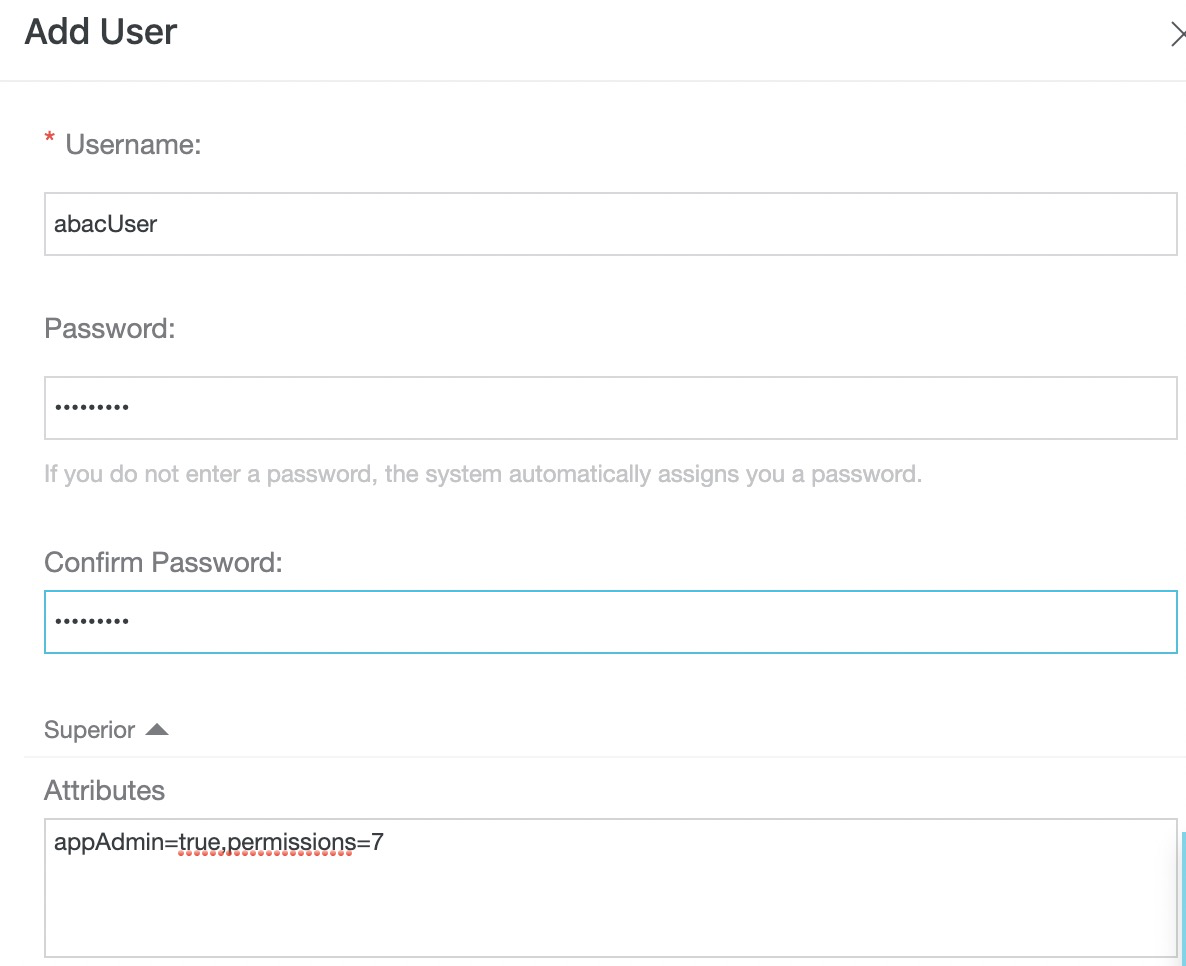Screen dimensions: 1186x966
Task: Close the Add User dialog
Action: 1177,34
